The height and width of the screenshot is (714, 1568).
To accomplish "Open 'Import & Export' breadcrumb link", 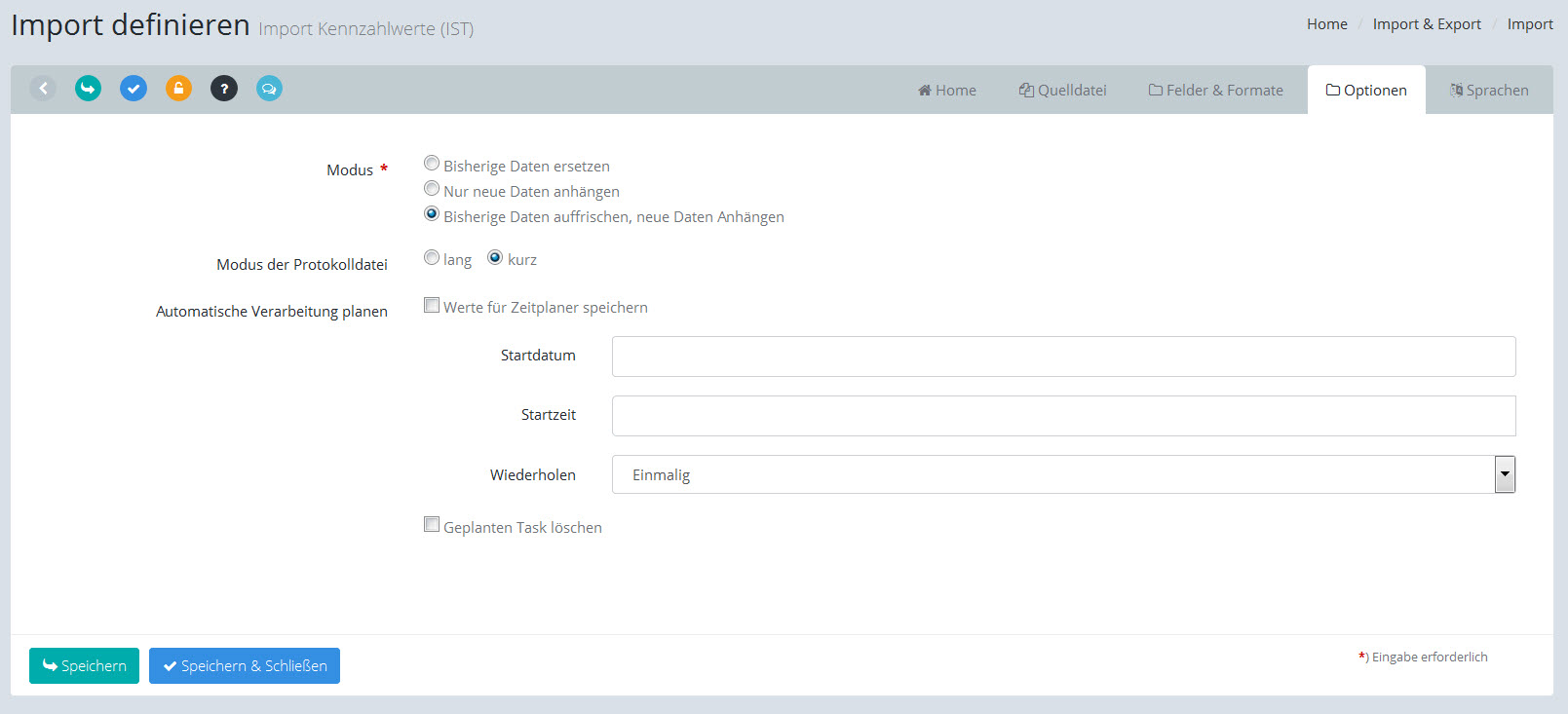I will 1426,24.
